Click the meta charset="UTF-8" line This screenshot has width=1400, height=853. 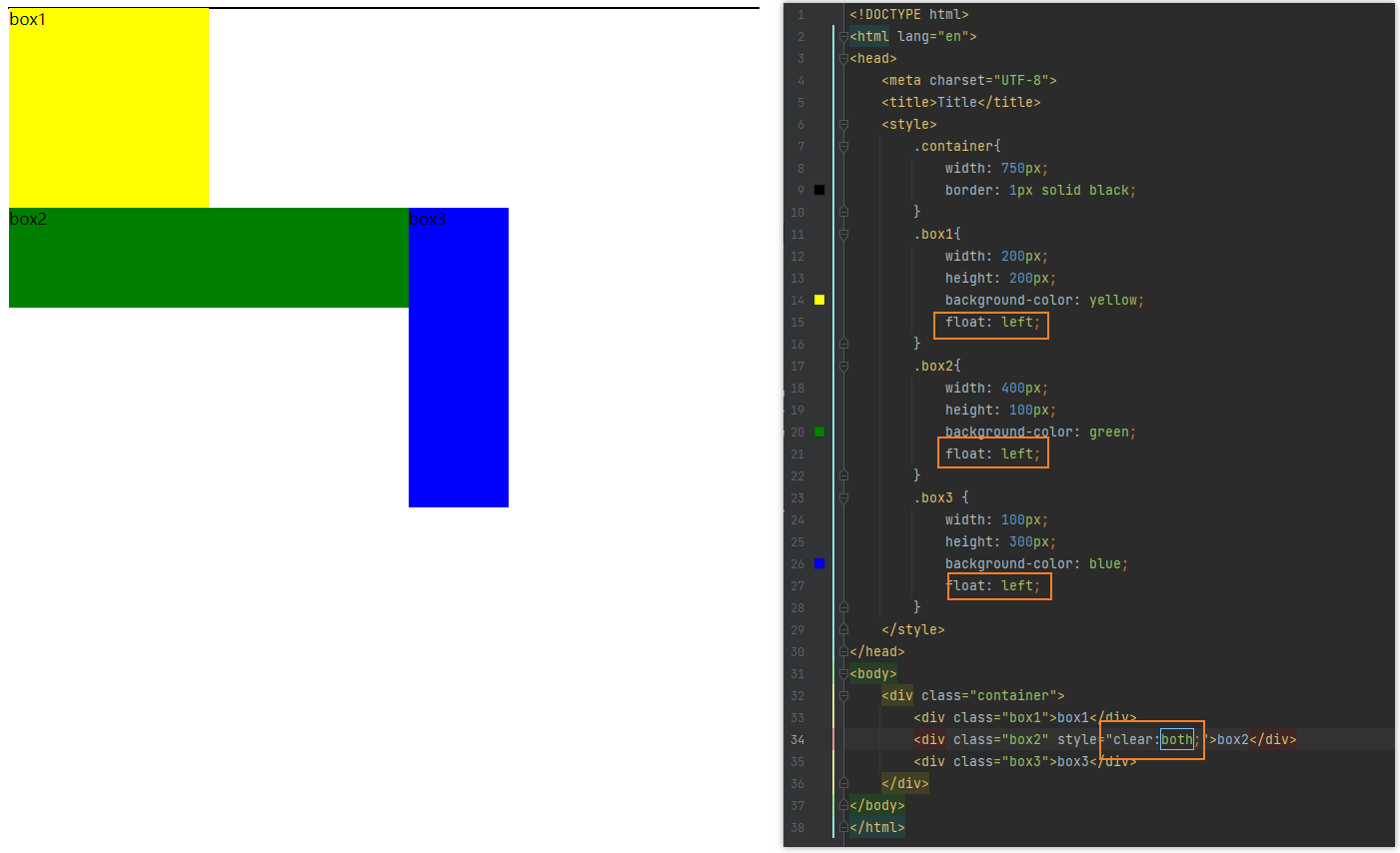coord(969,81)
